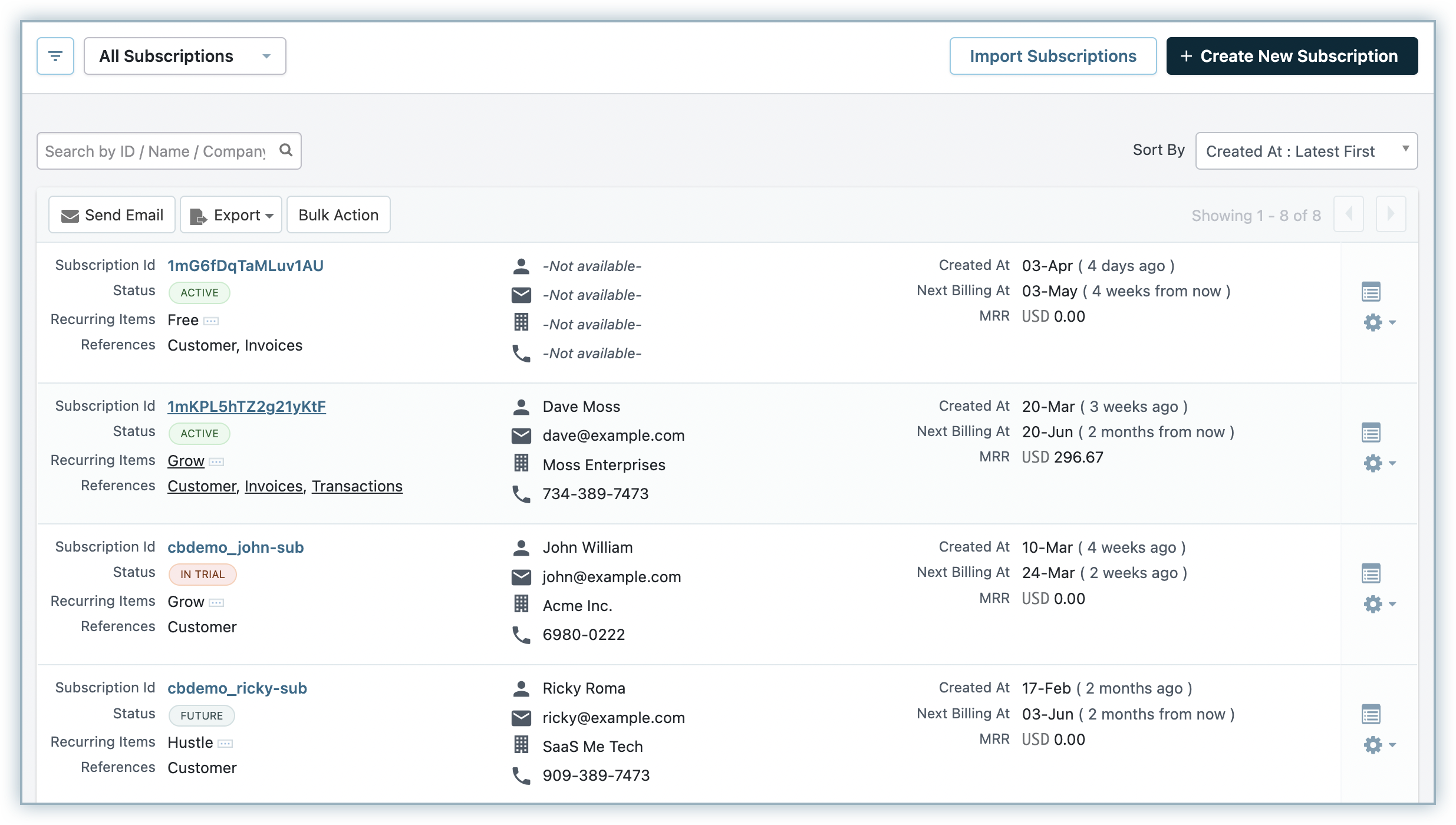Click the invoice/notes icon for 1mG6fDqTaMluv1AU
Screen dimensions: 1456x825
pos(1371,291)
